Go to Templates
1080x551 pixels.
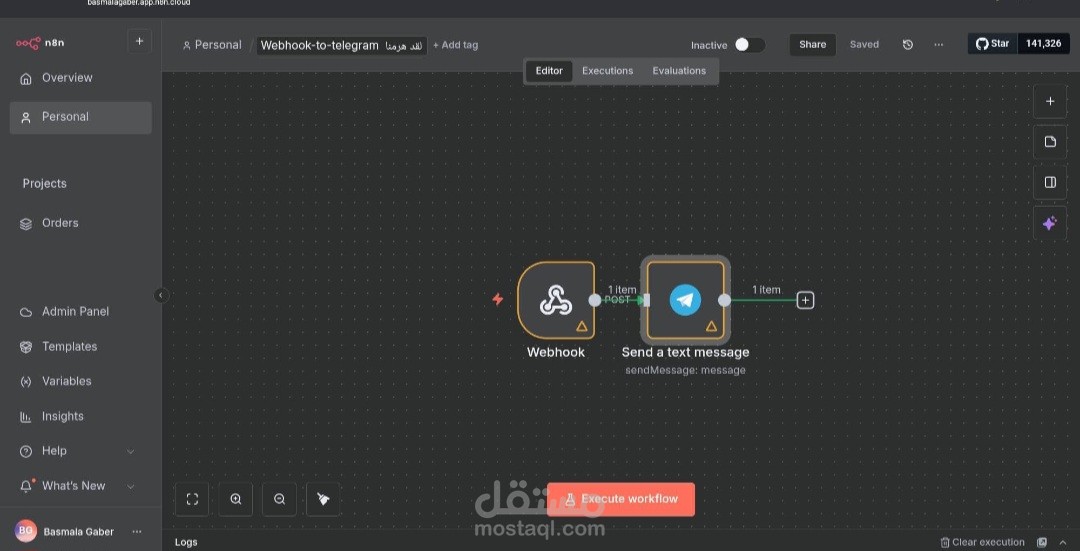click(x=81, y=346)
